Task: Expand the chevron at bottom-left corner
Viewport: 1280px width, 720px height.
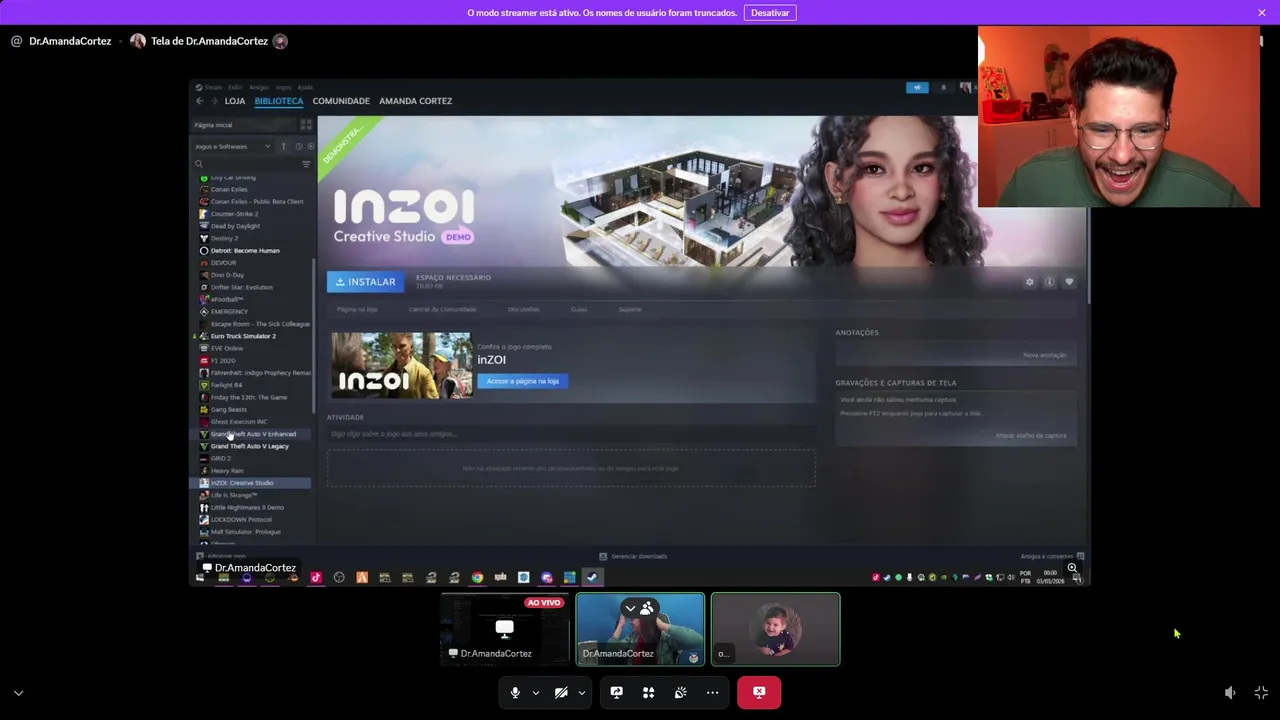Action: pos(18,693)
